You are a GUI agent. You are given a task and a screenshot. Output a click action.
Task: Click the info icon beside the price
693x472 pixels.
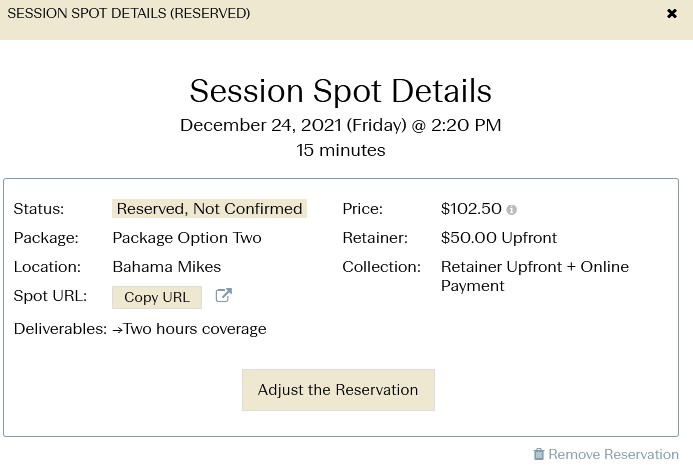point(511,210)
